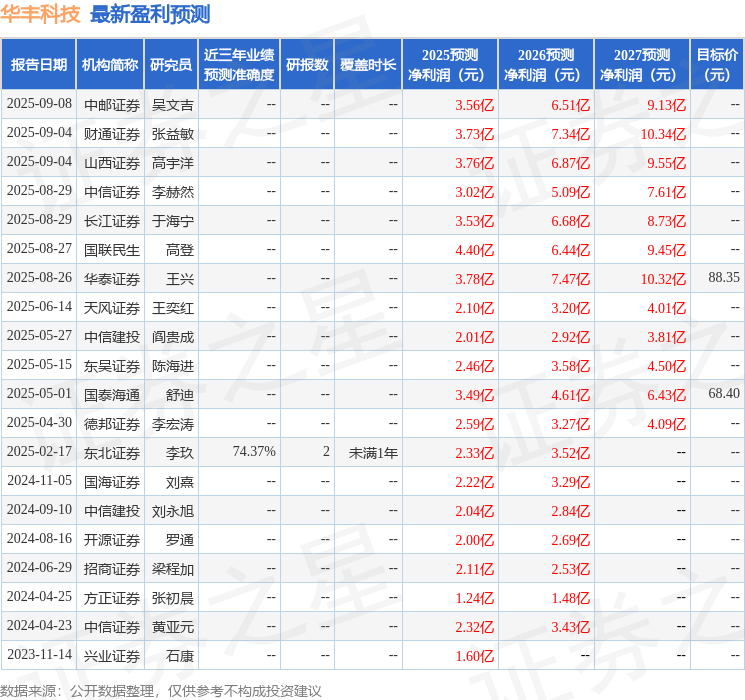Viewport: 745px width, 700px height.
Task: Select analyst name 于海宁
Action: (172, 221)
